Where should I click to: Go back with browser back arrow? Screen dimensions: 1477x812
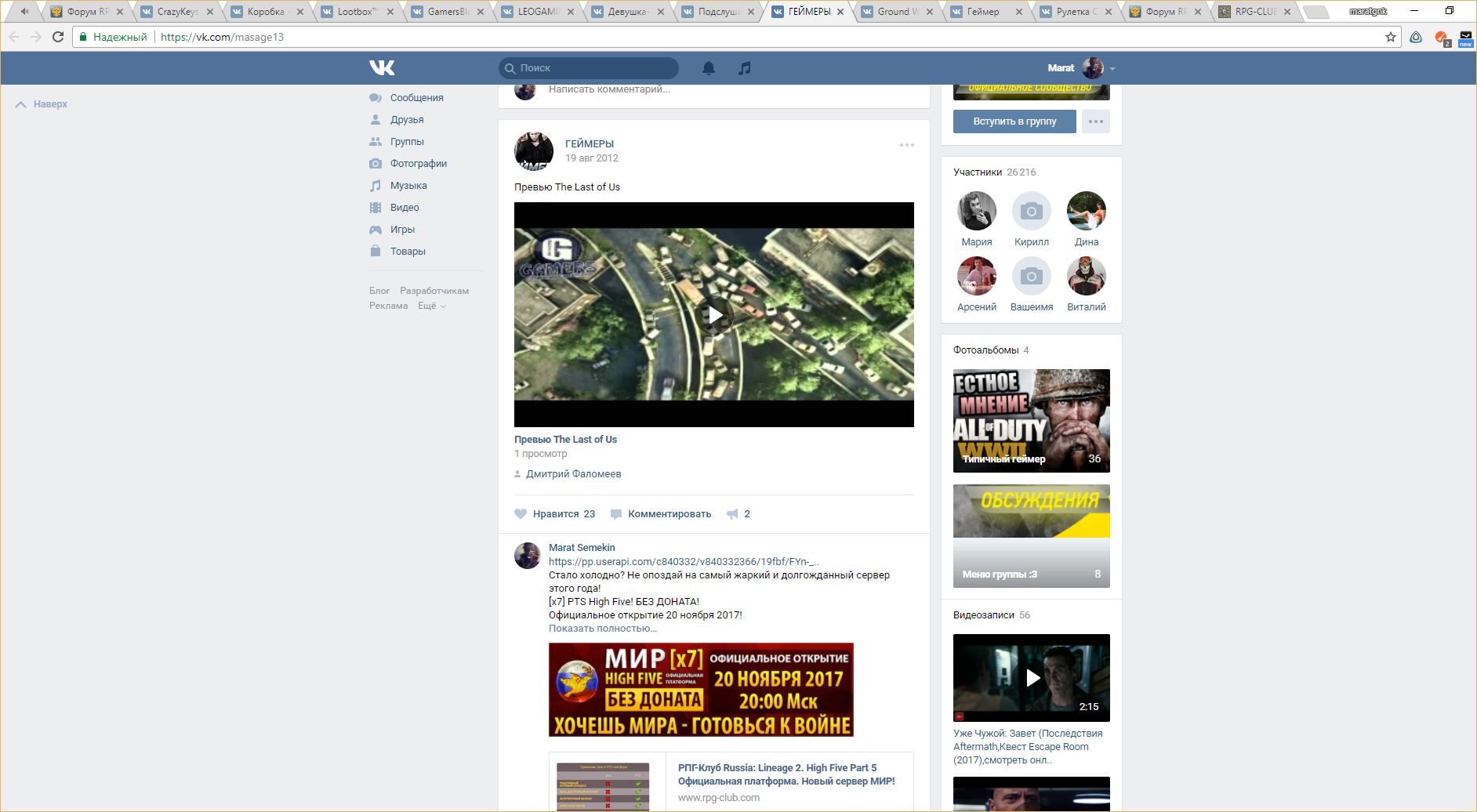pyautogui.click(x=14, y=37)
